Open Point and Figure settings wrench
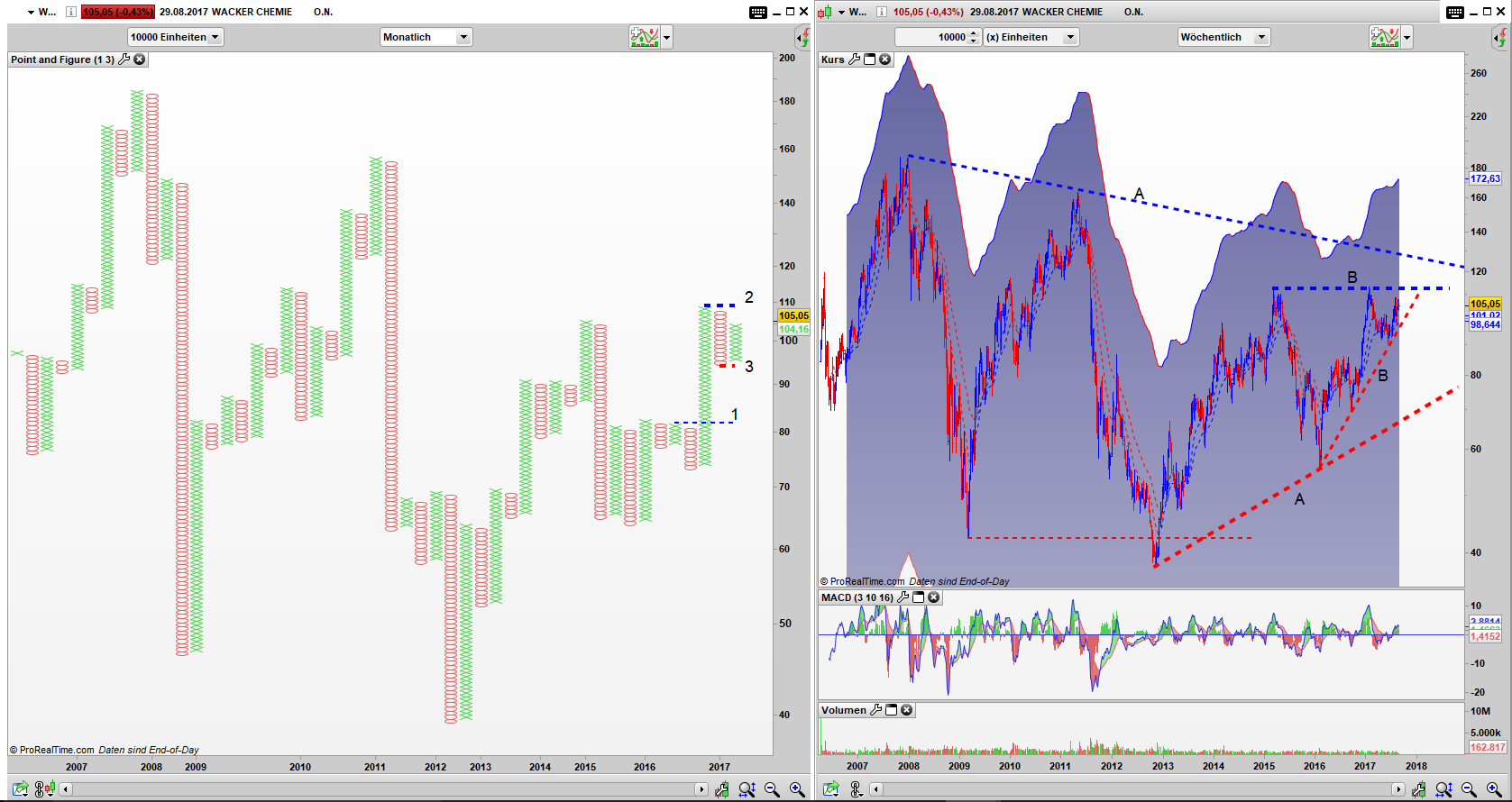This screenshot has width=1512, height=802. [124, 59]
